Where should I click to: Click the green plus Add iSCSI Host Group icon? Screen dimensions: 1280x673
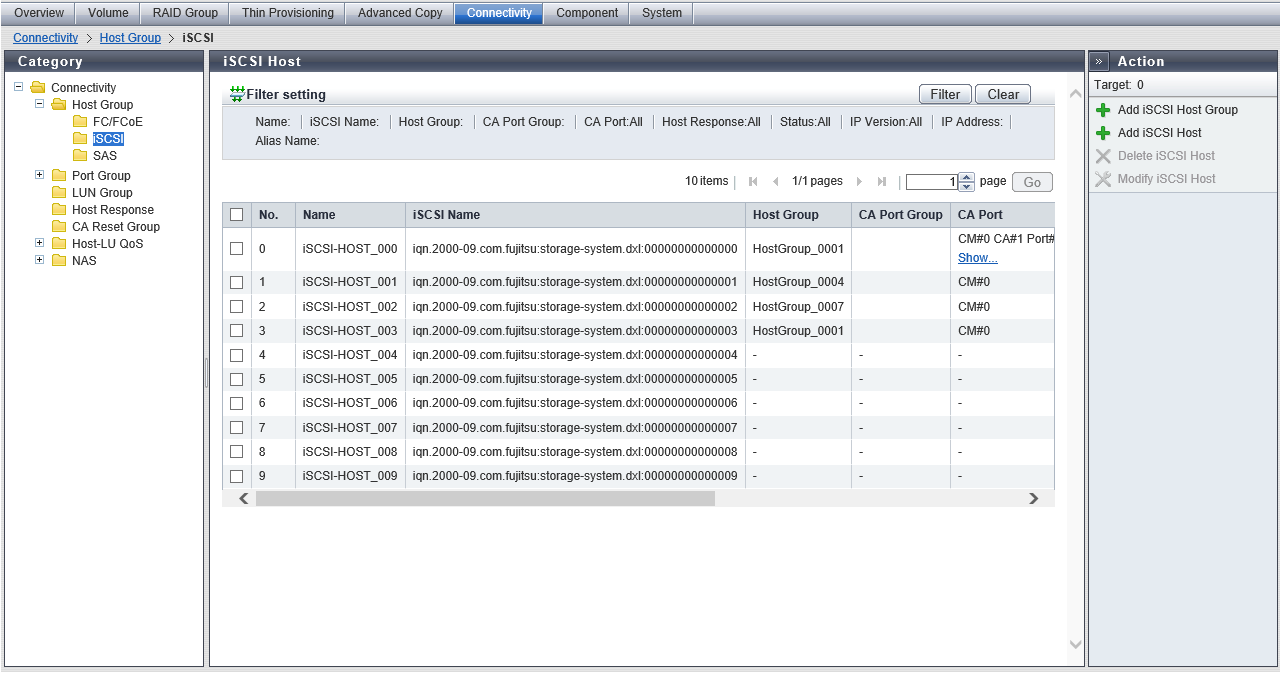(1103, 110)
